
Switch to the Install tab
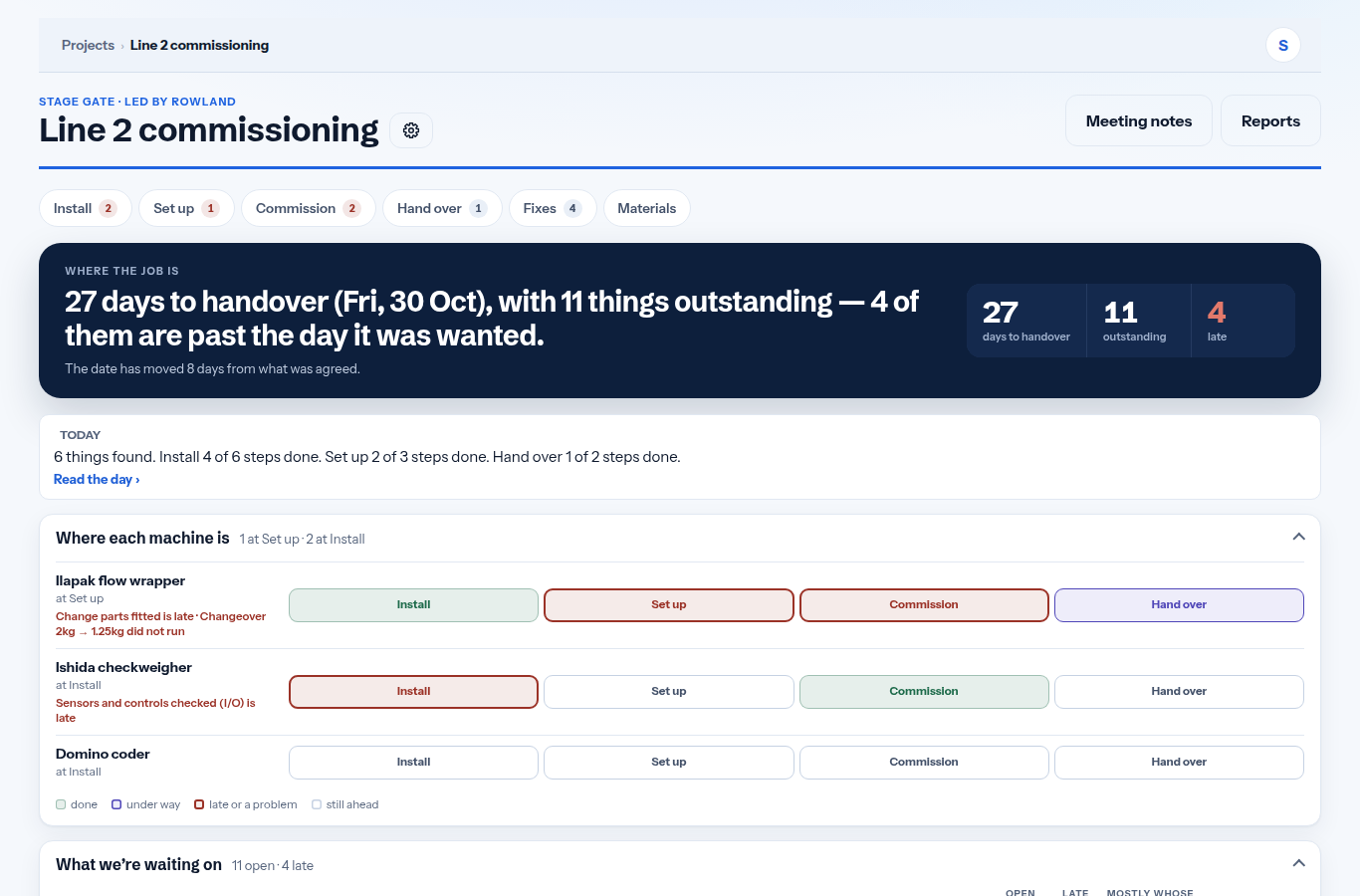[86, 208]
